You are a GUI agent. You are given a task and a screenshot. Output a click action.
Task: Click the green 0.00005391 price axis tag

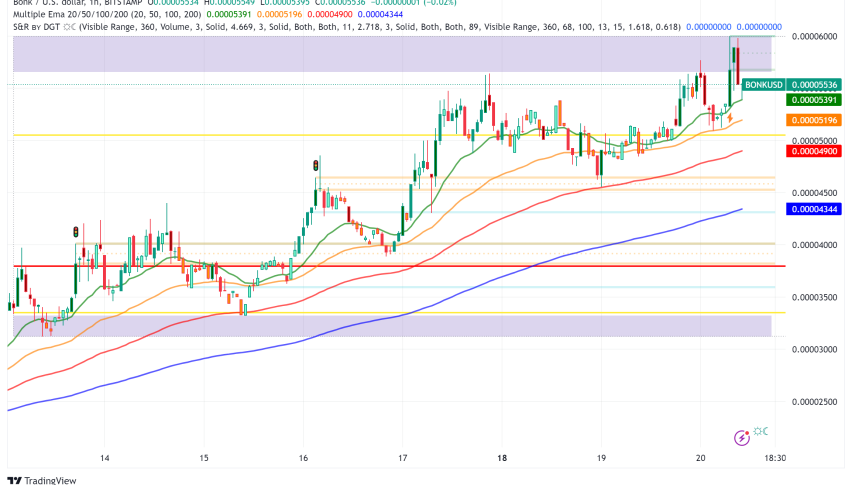(815, 100)
